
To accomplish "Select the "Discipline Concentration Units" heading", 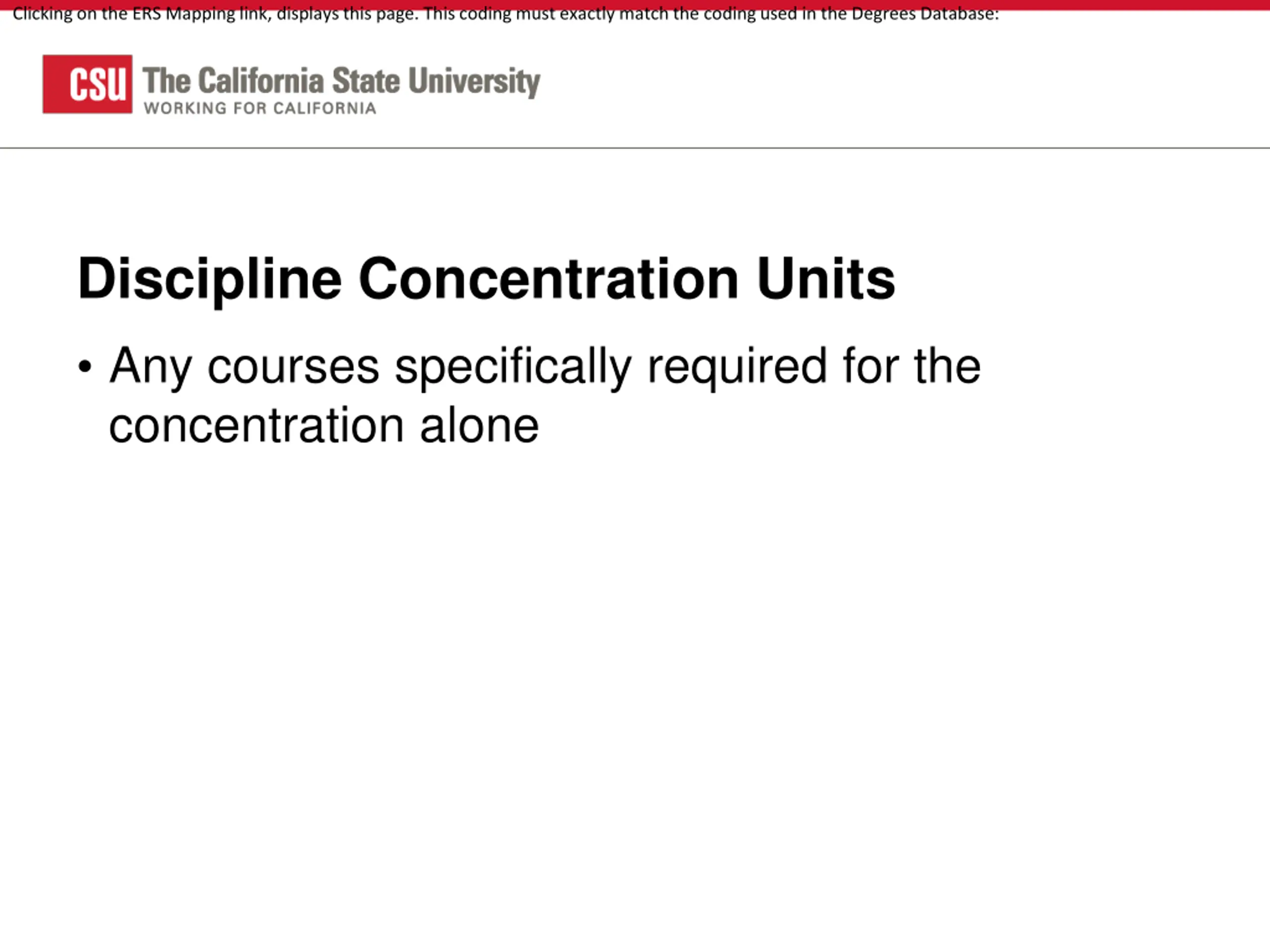I will 486,280.
